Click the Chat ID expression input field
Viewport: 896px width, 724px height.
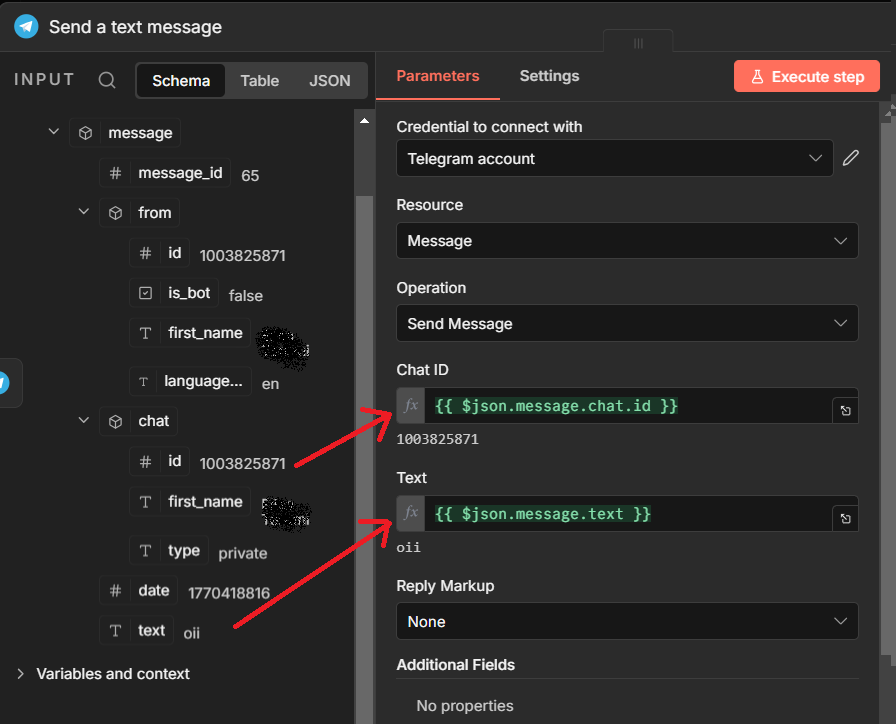[x=627, y=406]
